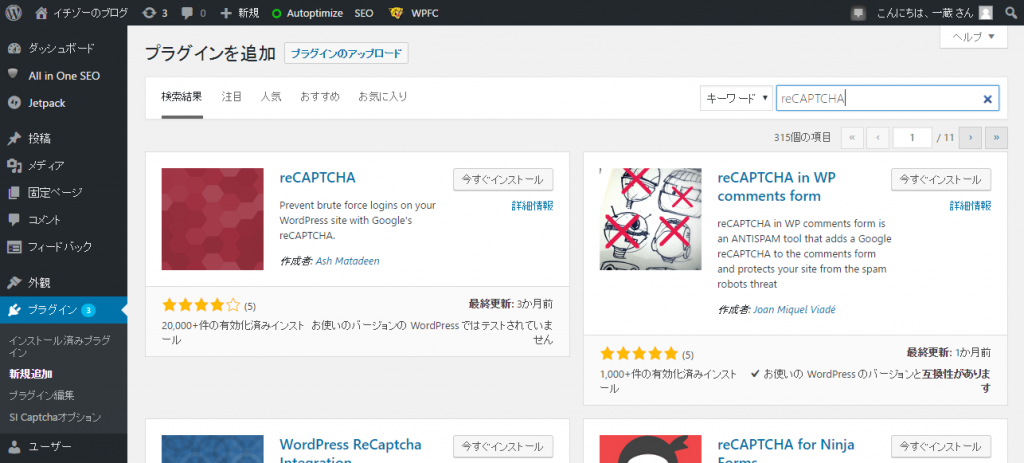Viewport: 1024px width, 463px height.
Task: Open the notifications icon in admin bar
Action: pos(859,12)
